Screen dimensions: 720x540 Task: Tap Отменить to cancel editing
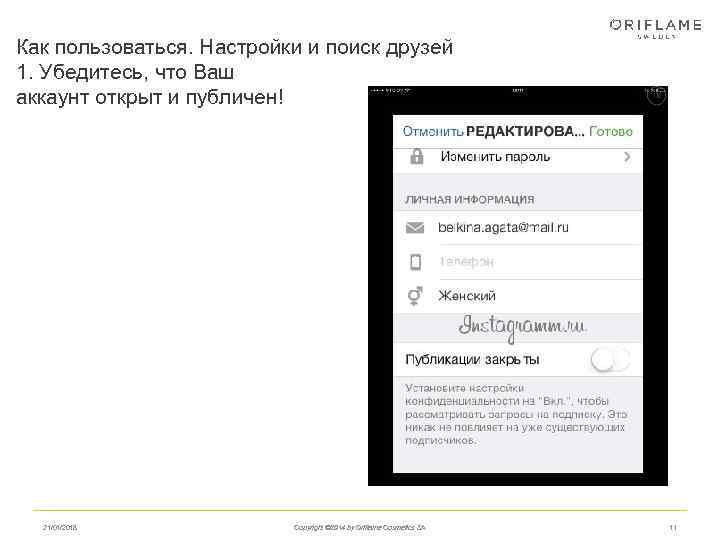[x=433, y=132]
